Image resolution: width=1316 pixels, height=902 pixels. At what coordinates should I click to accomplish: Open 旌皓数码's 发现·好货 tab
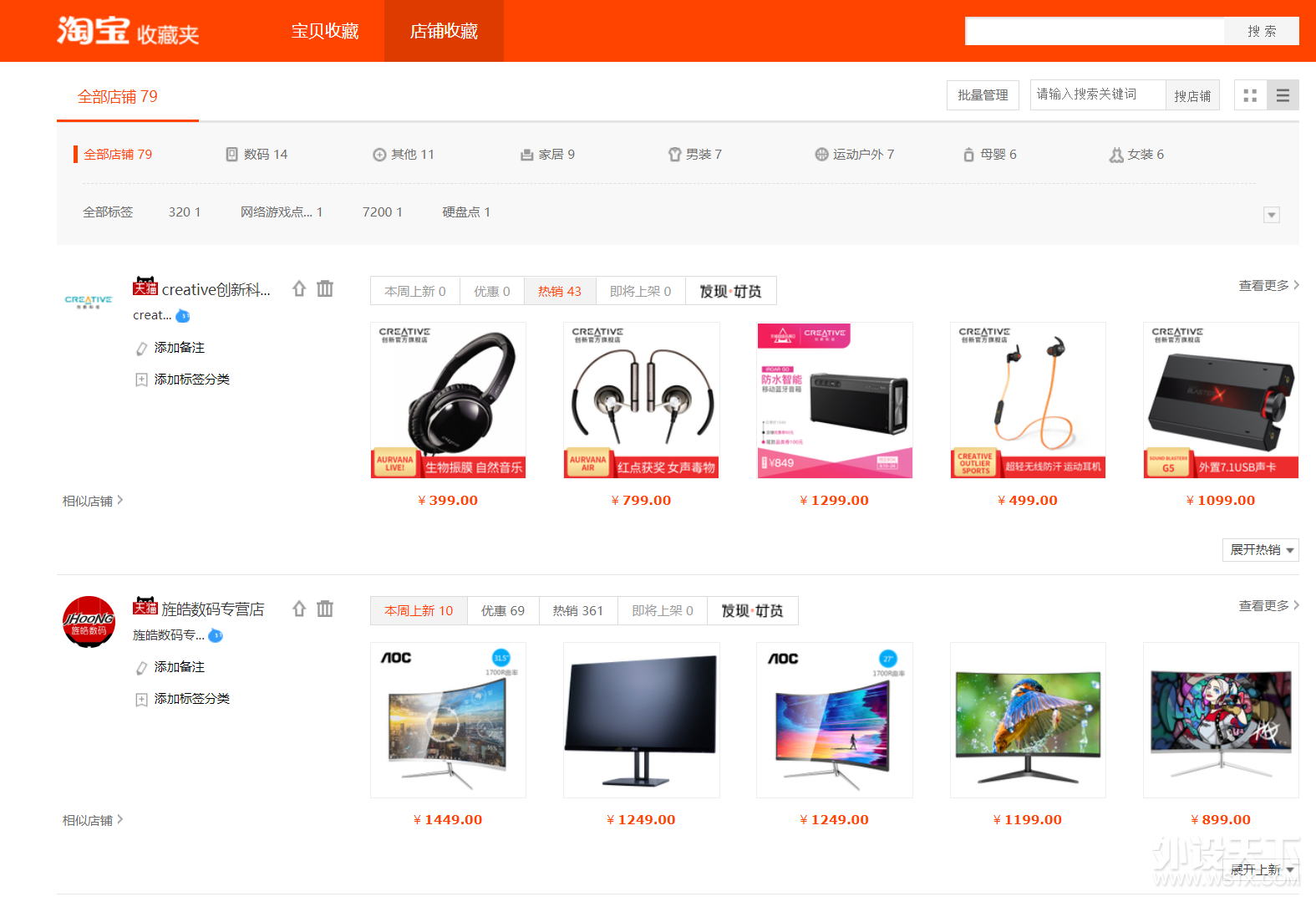click(753, 611)
